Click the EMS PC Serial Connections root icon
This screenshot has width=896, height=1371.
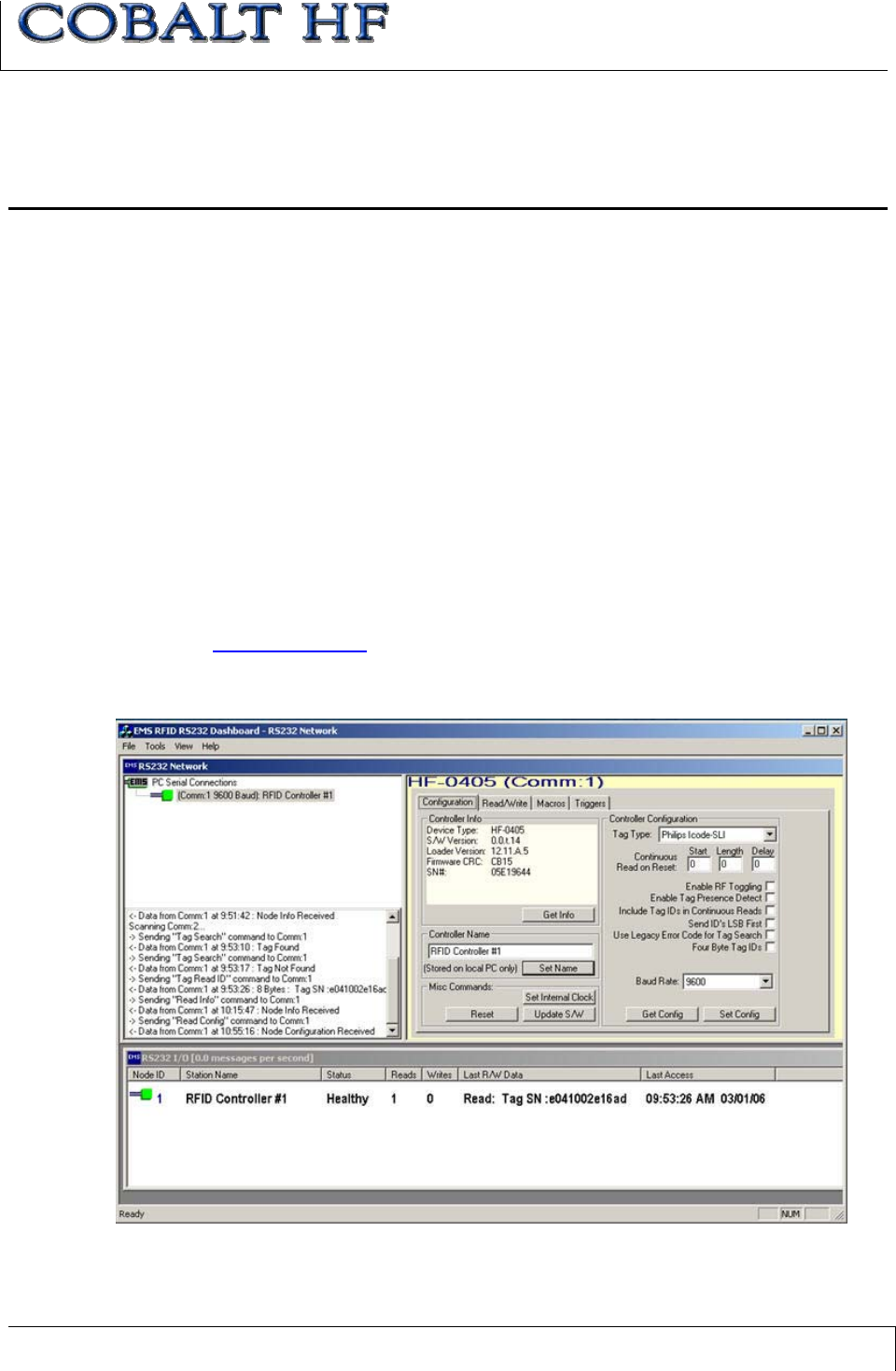tap(136, 782)
